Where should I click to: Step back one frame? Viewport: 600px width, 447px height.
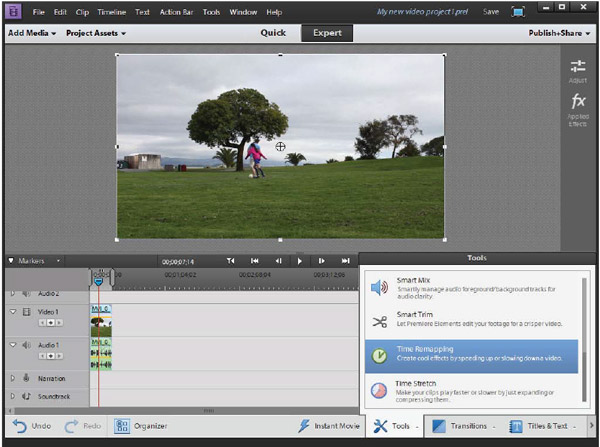(x=279, y=261)
